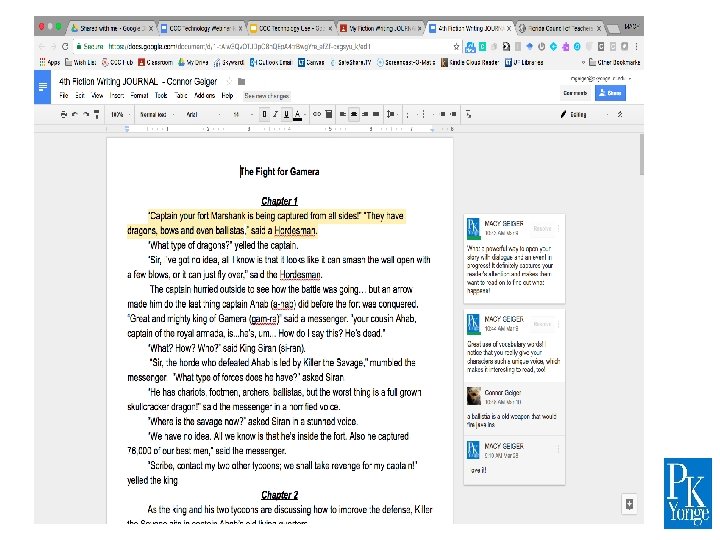The image size is (720, 540).
Task: Switch to Shared with me Google Drive tab
Action: tap(110, 28)
